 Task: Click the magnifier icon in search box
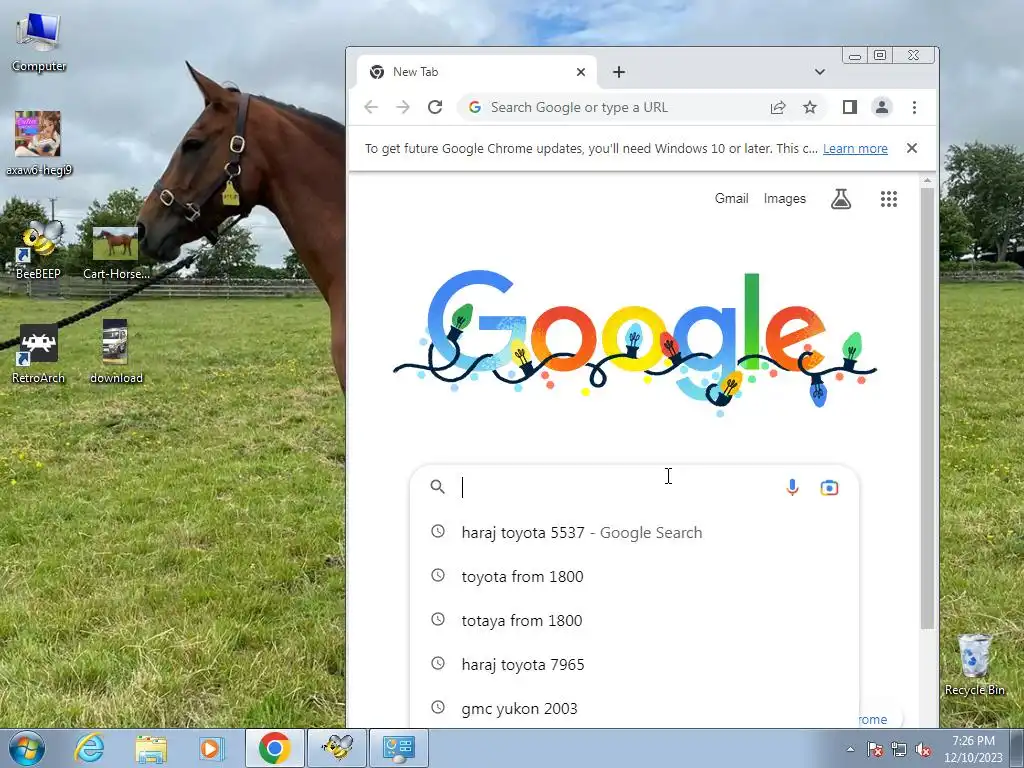[x=438, y=487]
